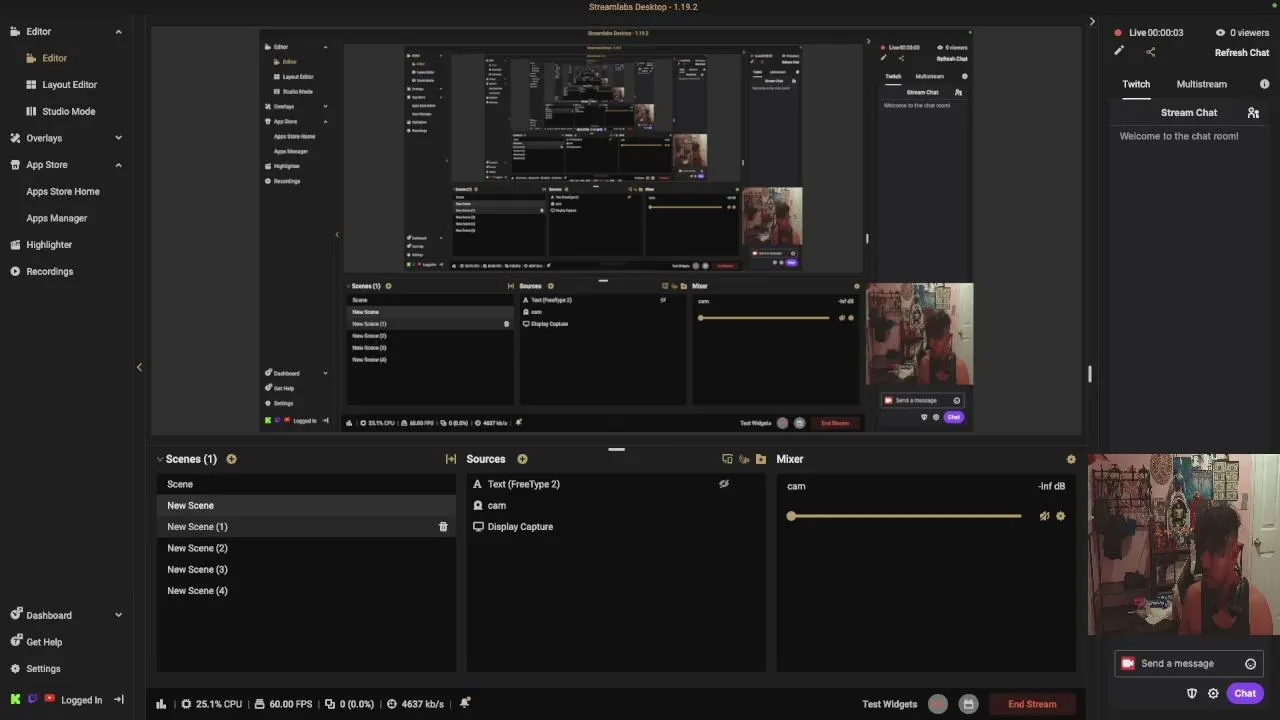Click the 25.1% CPU status
This screenshot has height=720, width=1280.
click(x=213, y=704)
